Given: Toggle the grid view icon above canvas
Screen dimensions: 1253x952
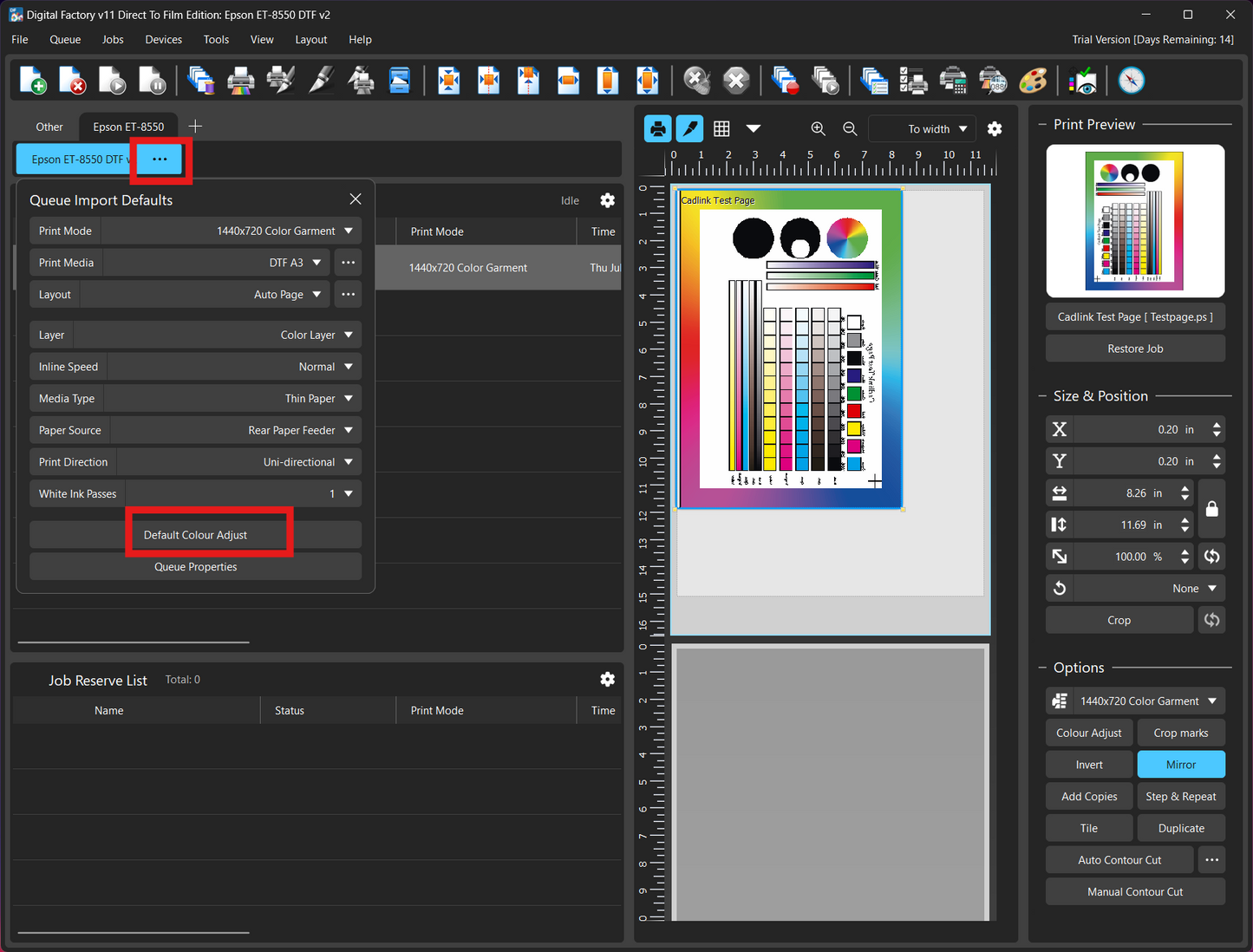Looking at the screenshot, I should pos(721,128).
